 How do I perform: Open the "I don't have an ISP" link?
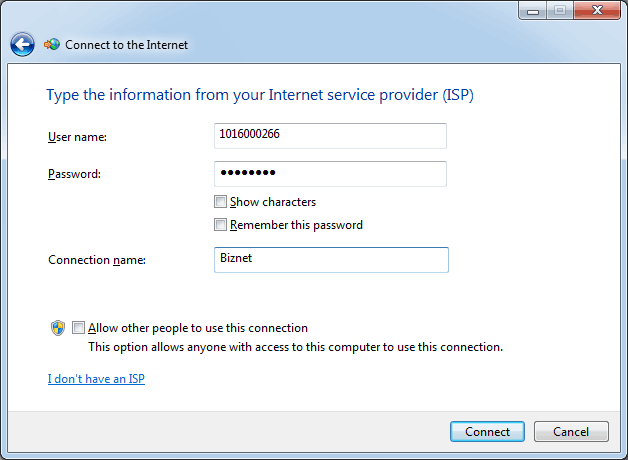pos(96,379)
